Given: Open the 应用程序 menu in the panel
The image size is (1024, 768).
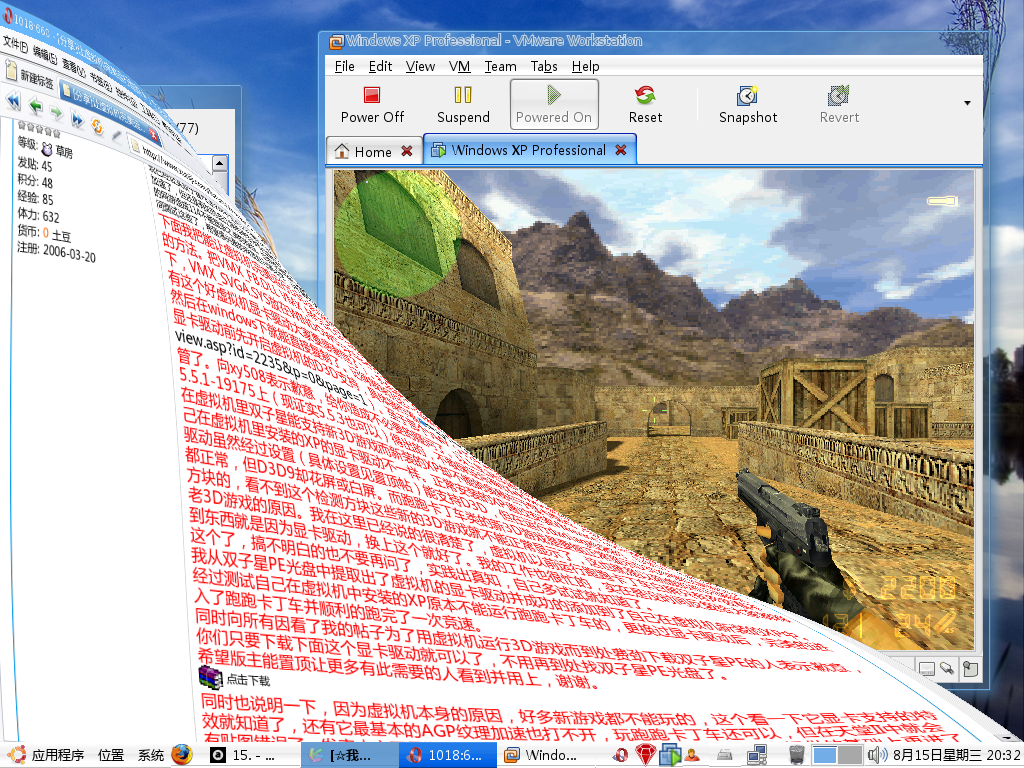Looking at the screenshot, I should (57, 755).
